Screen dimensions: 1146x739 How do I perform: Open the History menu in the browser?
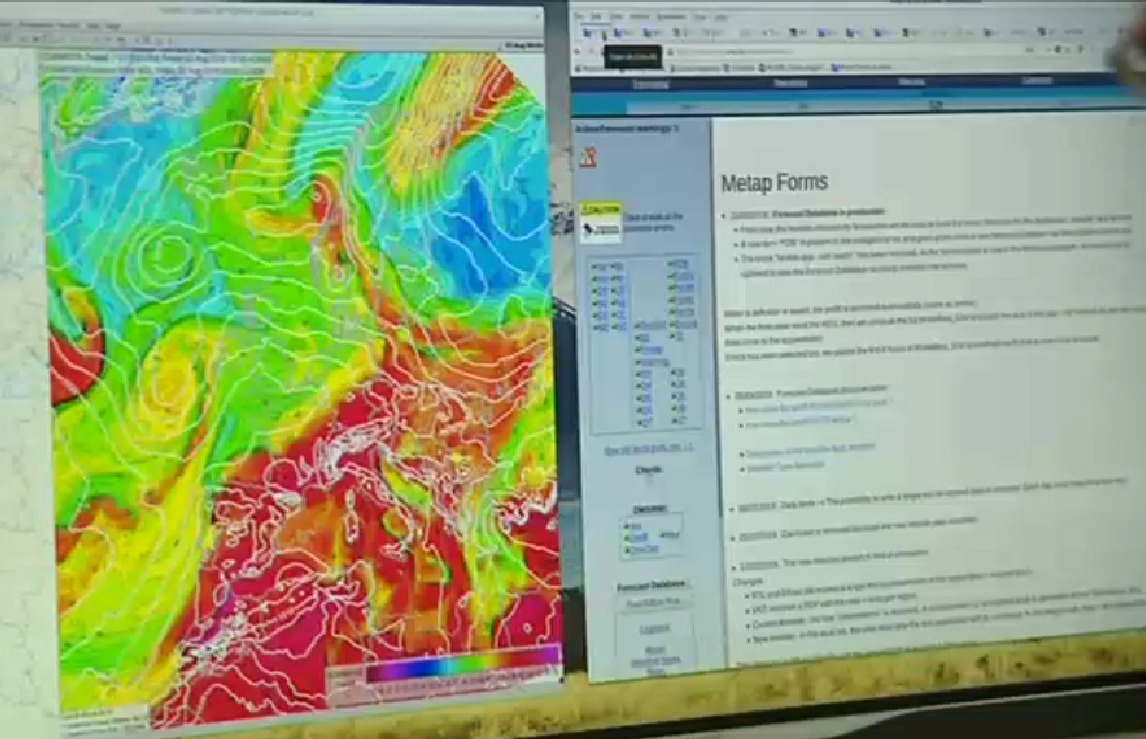(640, 16)
